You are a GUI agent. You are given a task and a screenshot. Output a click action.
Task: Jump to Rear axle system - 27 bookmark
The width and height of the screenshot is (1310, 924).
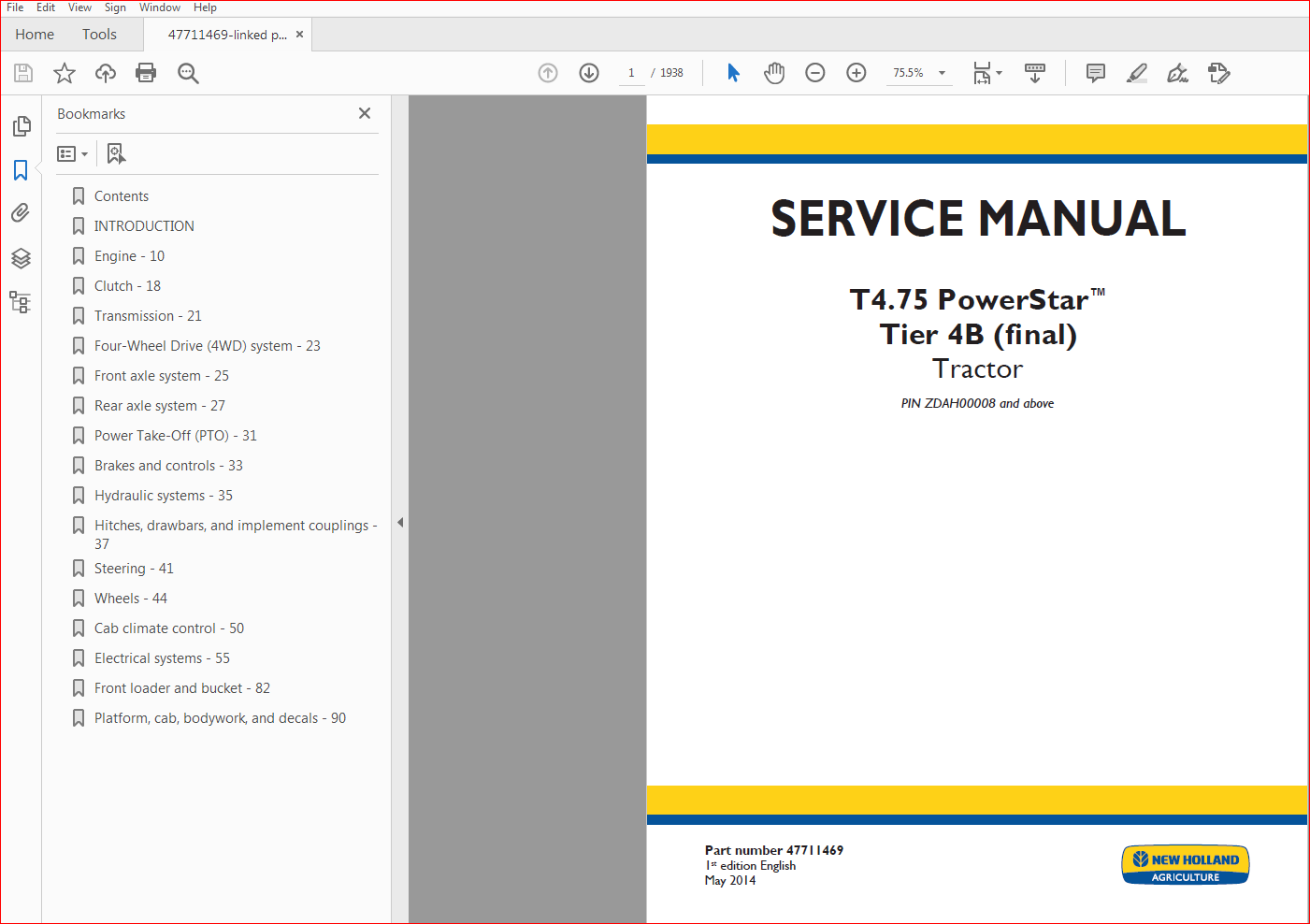159,406
